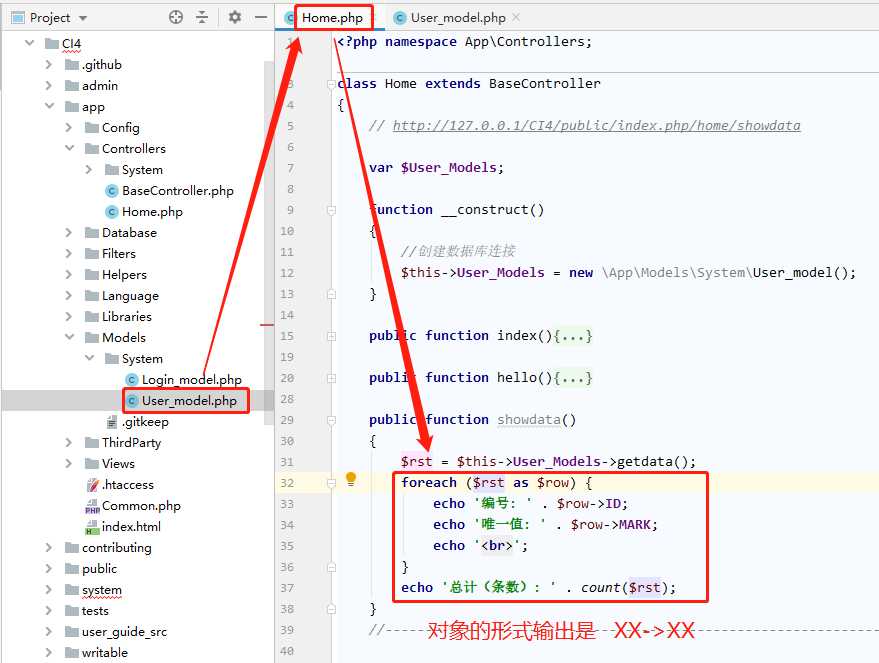This screenshot has height=663, width=879.
Task: Select BaseController.php in project tree
Action: (x=178, y=191)
